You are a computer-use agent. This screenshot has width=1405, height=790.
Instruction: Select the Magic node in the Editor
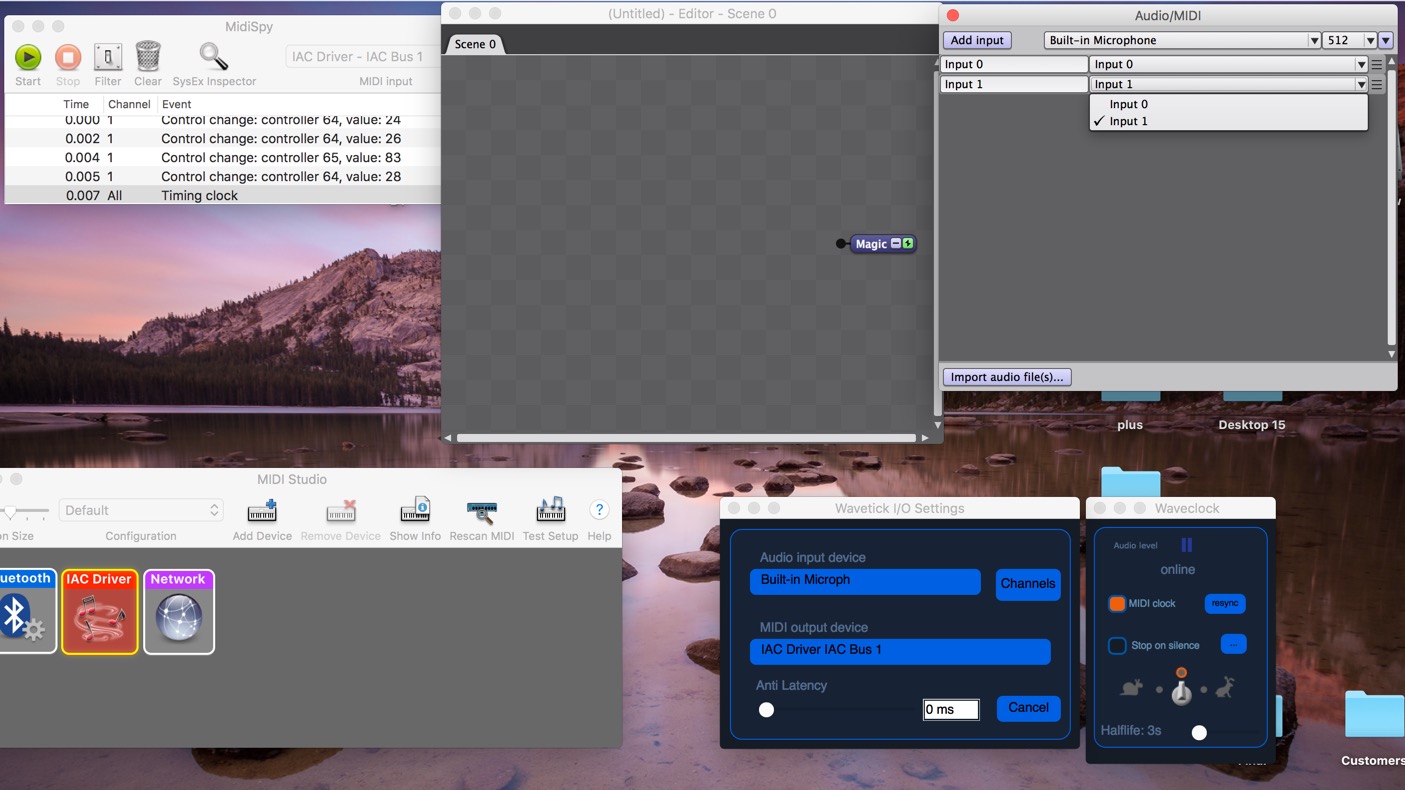tap(871, 244)
